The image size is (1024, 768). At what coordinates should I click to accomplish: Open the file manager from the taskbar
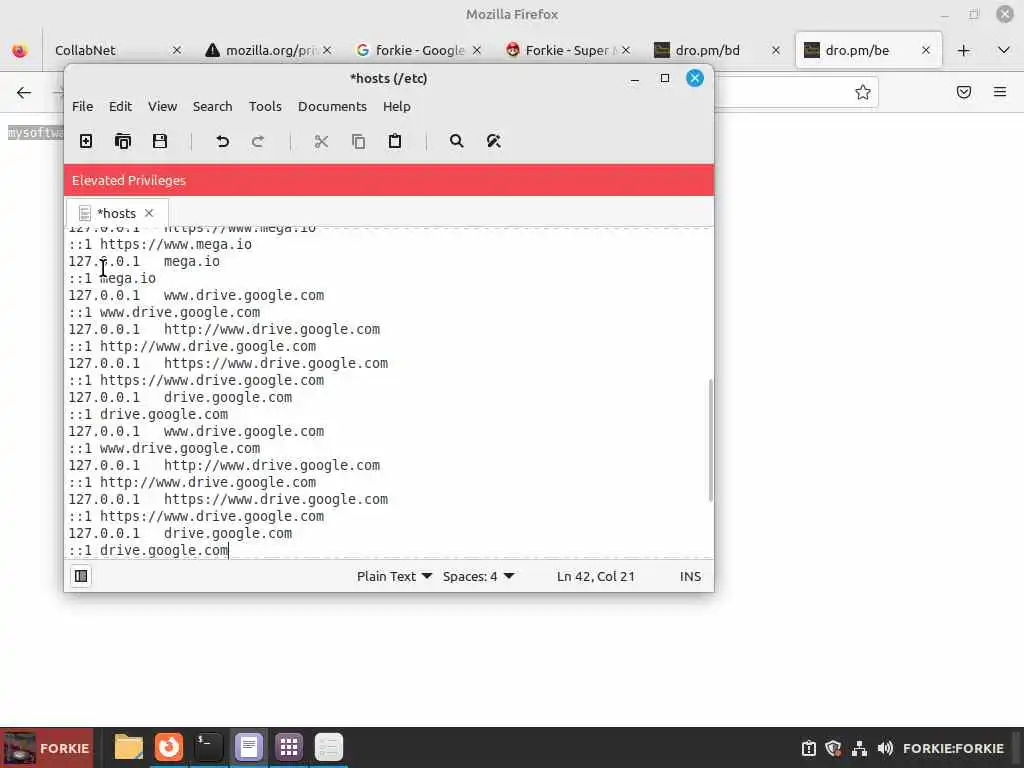point(129,747)
